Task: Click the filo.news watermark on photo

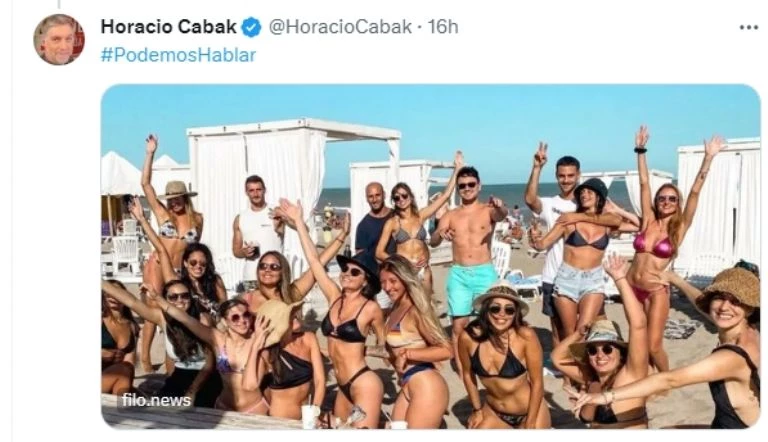Action: 156,400
